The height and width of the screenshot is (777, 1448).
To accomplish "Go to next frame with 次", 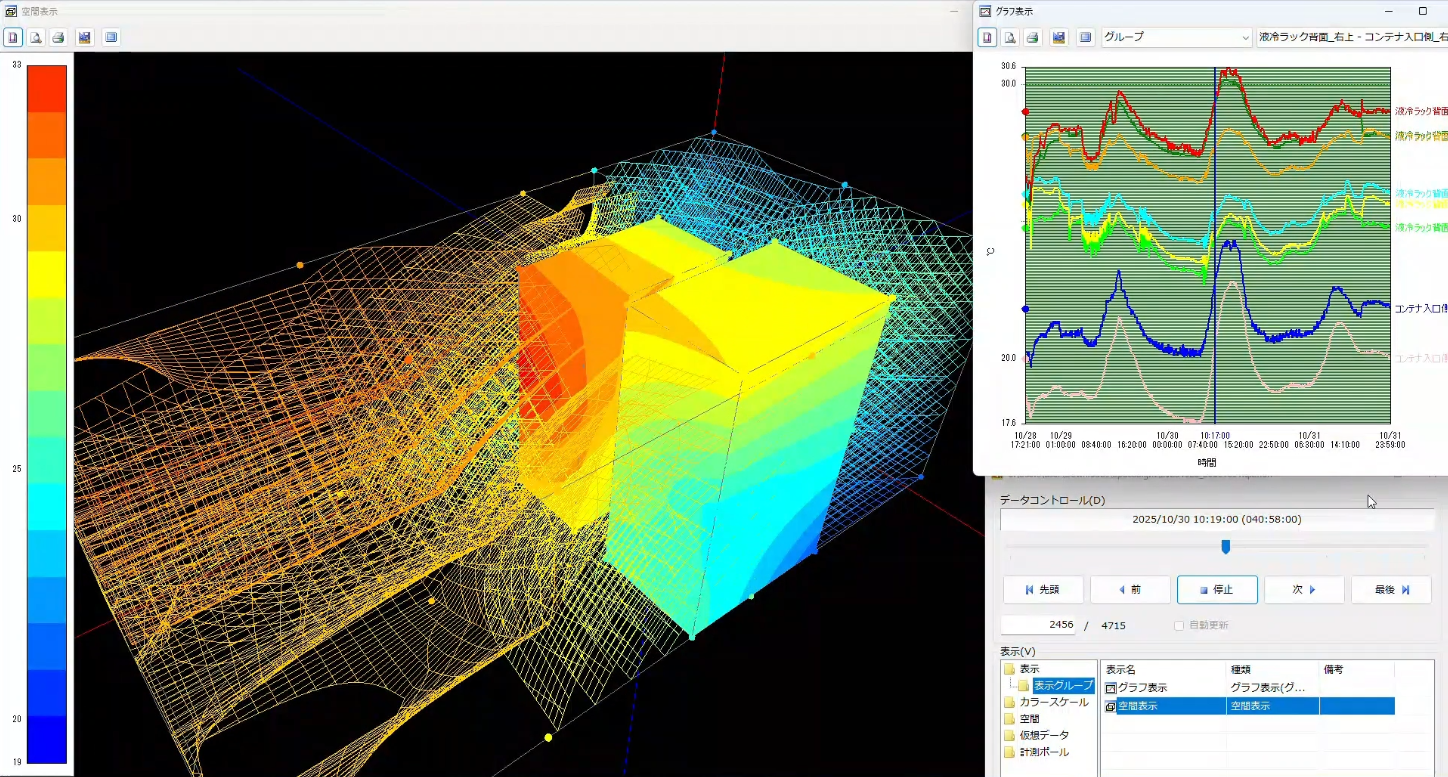I will coord(1303,590).
